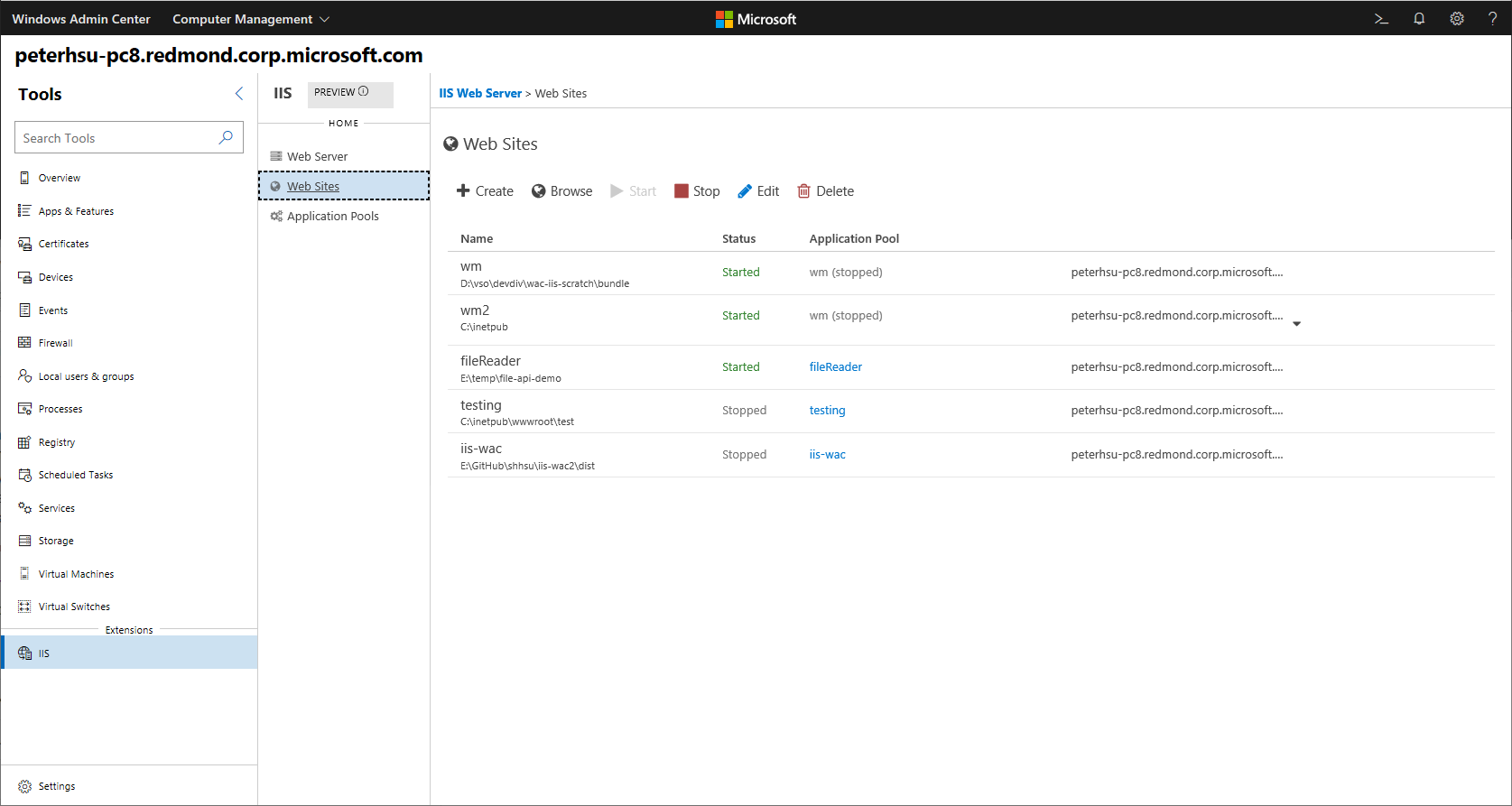The image size is (1512, 806).
Task: Select the IIS extension
Action: 129,653
